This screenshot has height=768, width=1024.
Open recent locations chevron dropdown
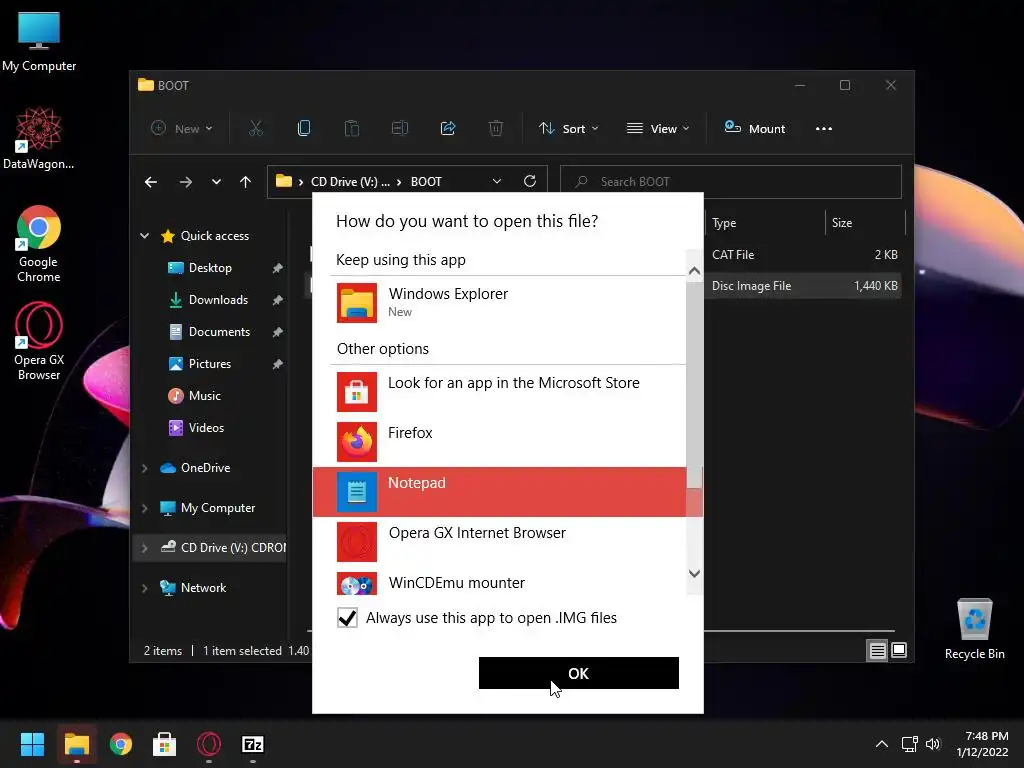point(216,182)
